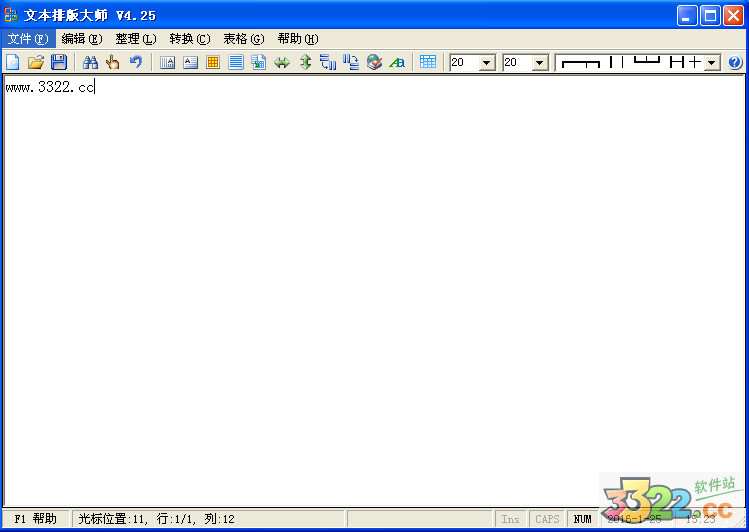Click the blue row-arrange icon next to globe
Viewport: 749px width, 532px height.
click(x=351, y=62)
